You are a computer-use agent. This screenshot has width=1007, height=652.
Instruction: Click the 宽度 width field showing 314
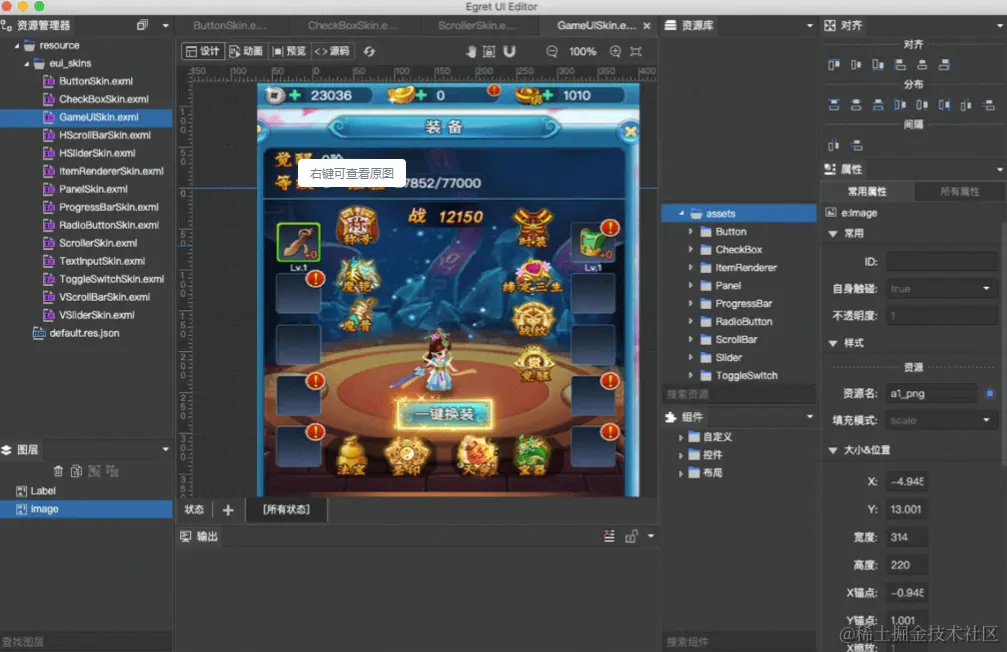(907, 537)
